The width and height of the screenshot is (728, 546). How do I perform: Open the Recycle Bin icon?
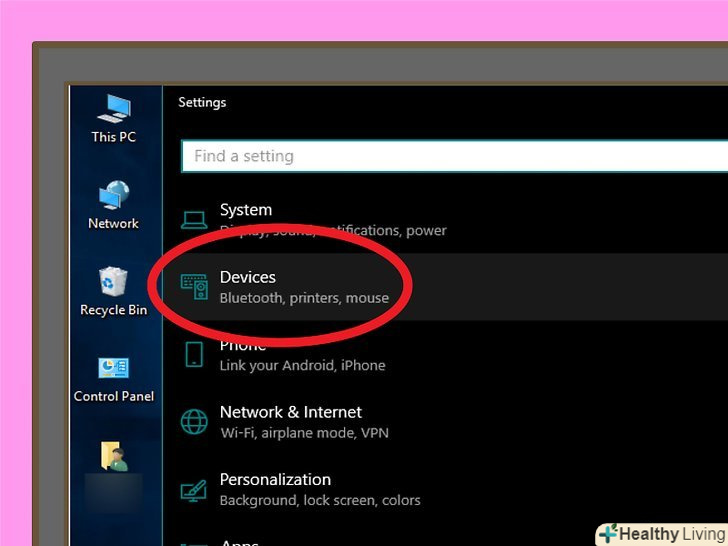(x=113, y=283)
